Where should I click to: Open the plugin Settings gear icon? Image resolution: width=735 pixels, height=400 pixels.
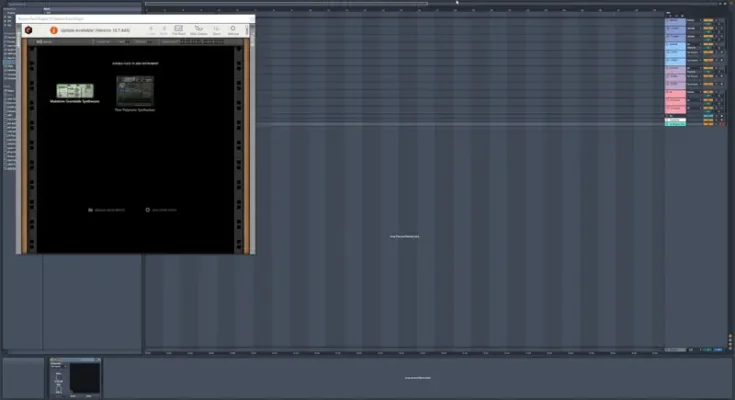[234, 30]
